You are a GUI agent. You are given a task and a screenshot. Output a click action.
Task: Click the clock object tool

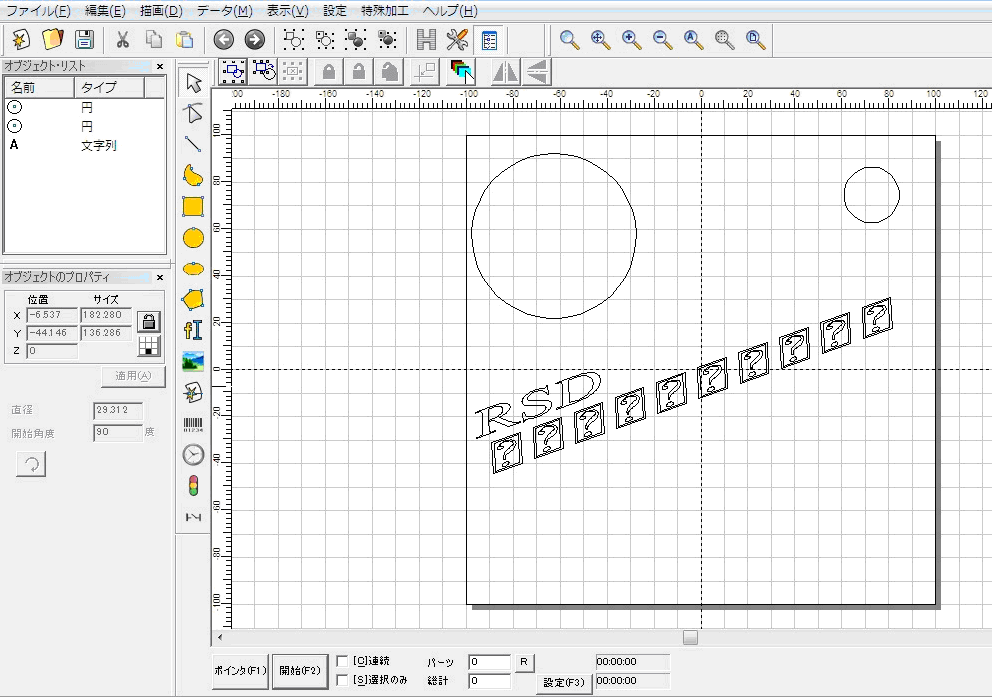193,455
